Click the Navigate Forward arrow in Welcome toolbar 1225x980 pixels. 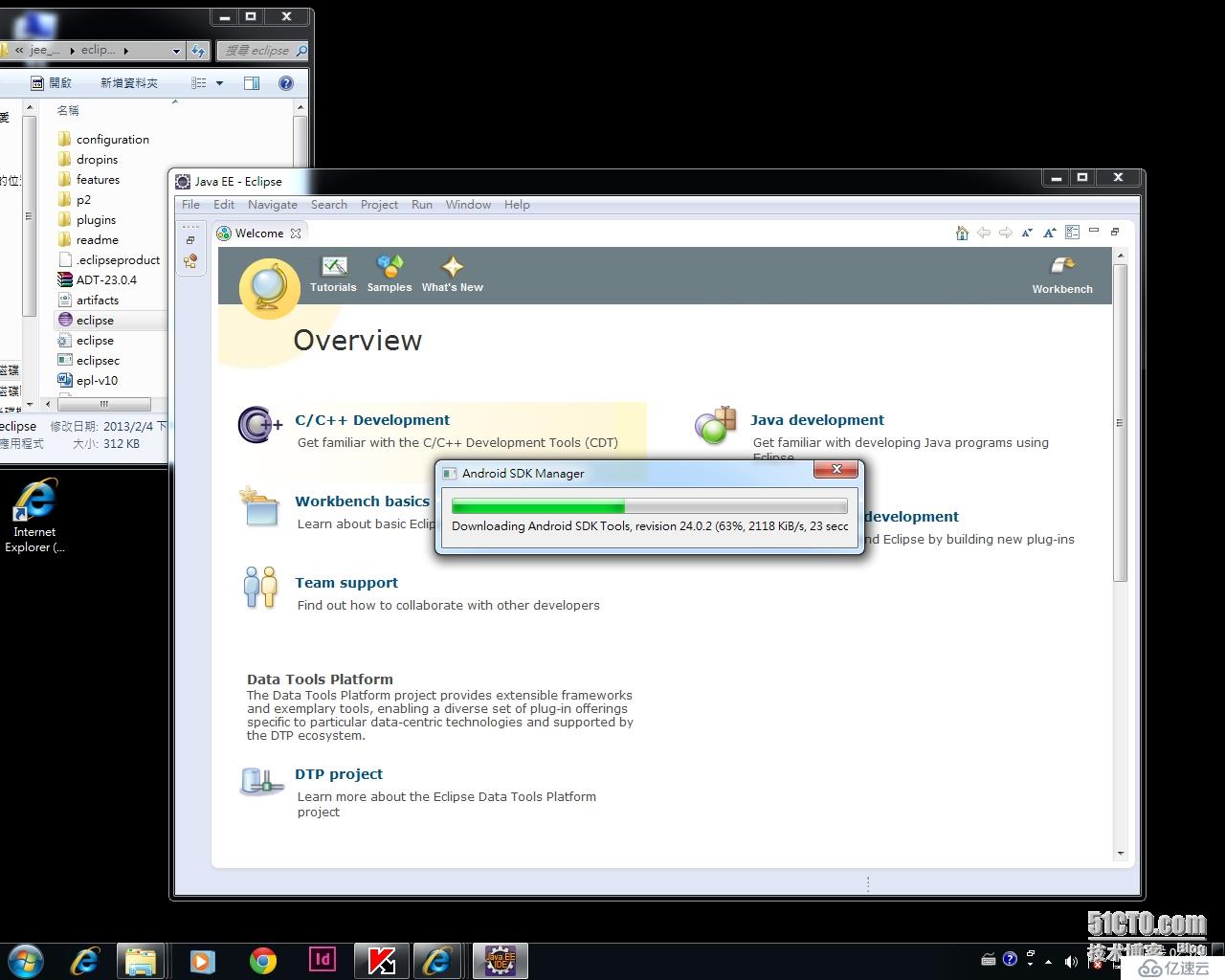(x=1005, y=233)
